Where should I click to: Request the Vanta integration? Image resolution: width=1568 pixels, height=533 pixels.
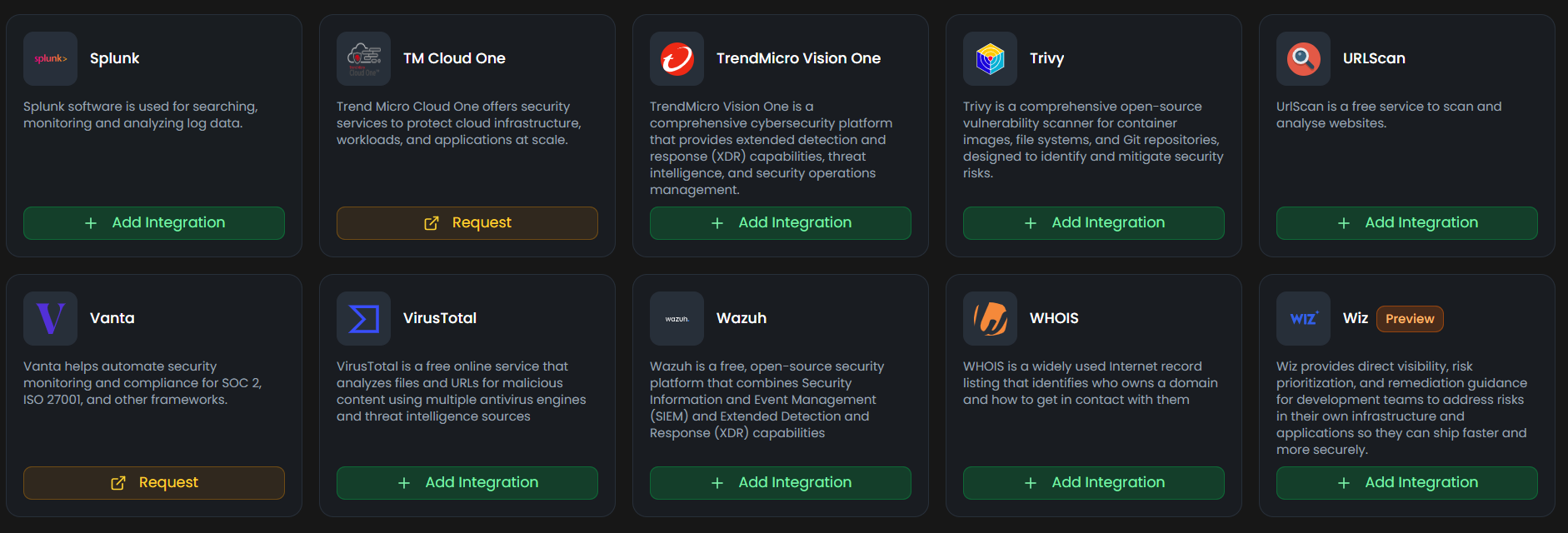[x=154, y=483]
